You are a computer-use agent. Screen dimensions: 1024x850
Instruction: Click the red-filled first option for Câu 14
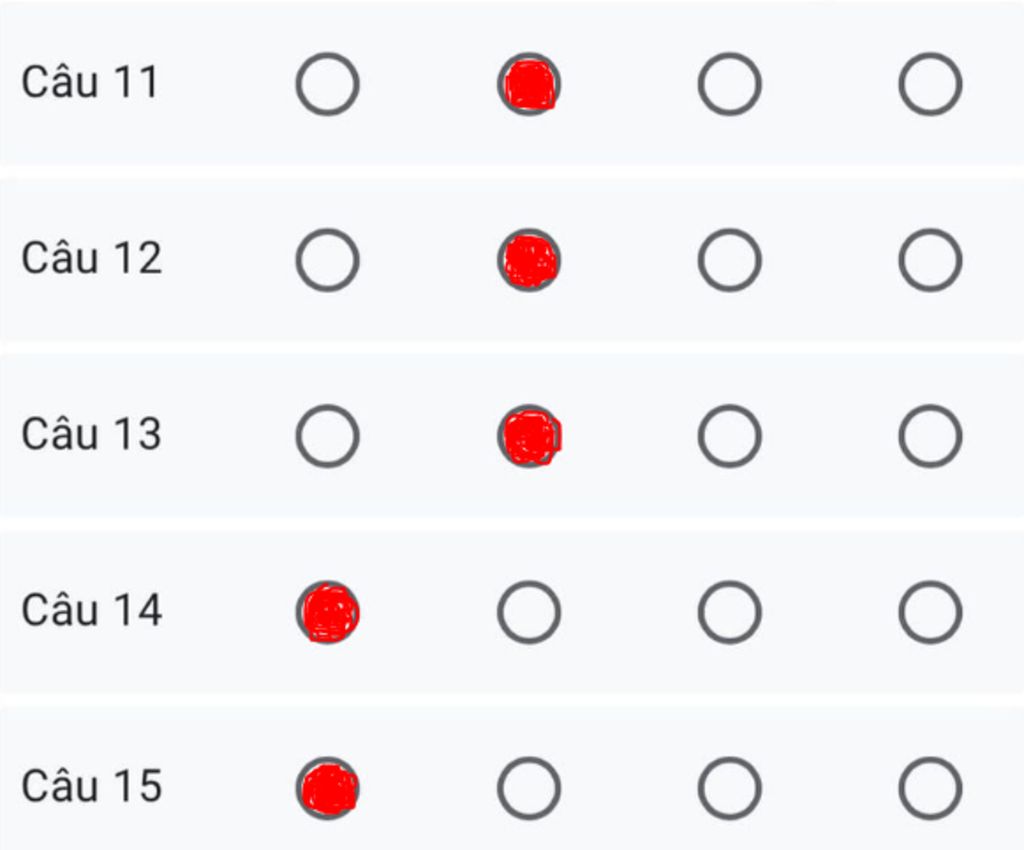click(x=327, y=612)
